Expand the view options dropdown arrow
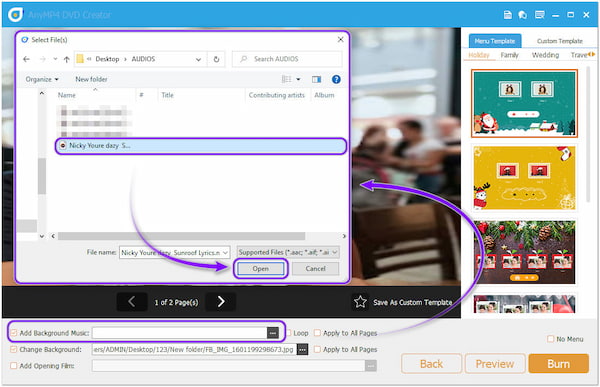Screen dimensions: 600x387 pyautogui.click(x=298, y=79)
